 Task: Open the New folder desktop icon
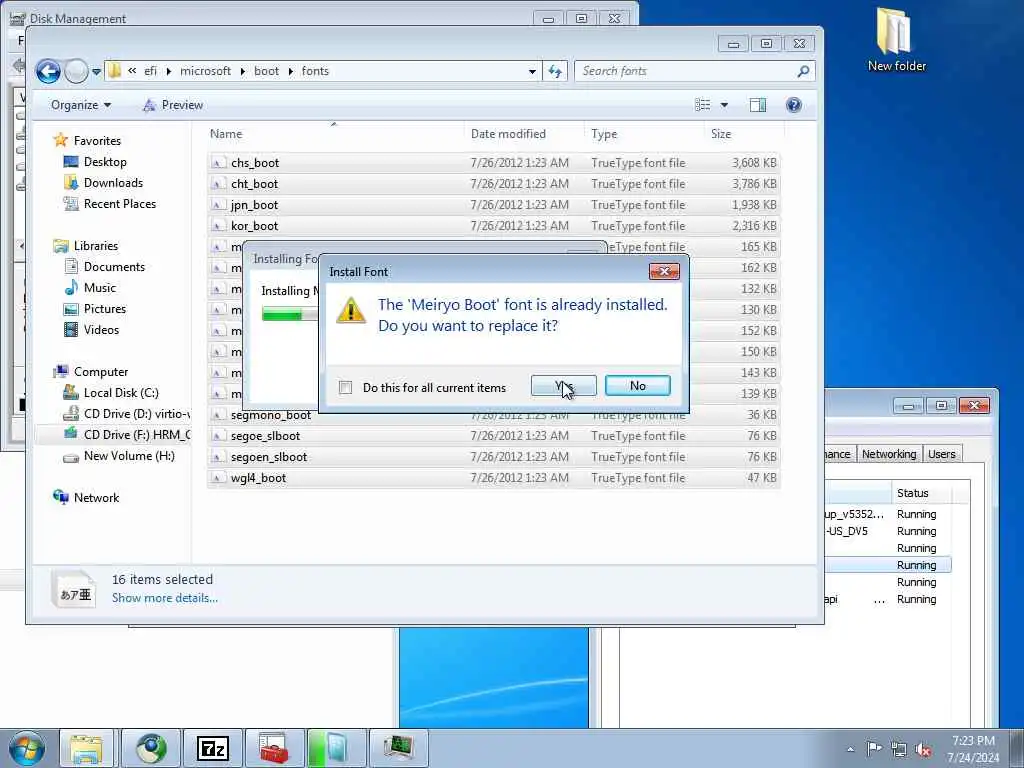coord(896,40)
